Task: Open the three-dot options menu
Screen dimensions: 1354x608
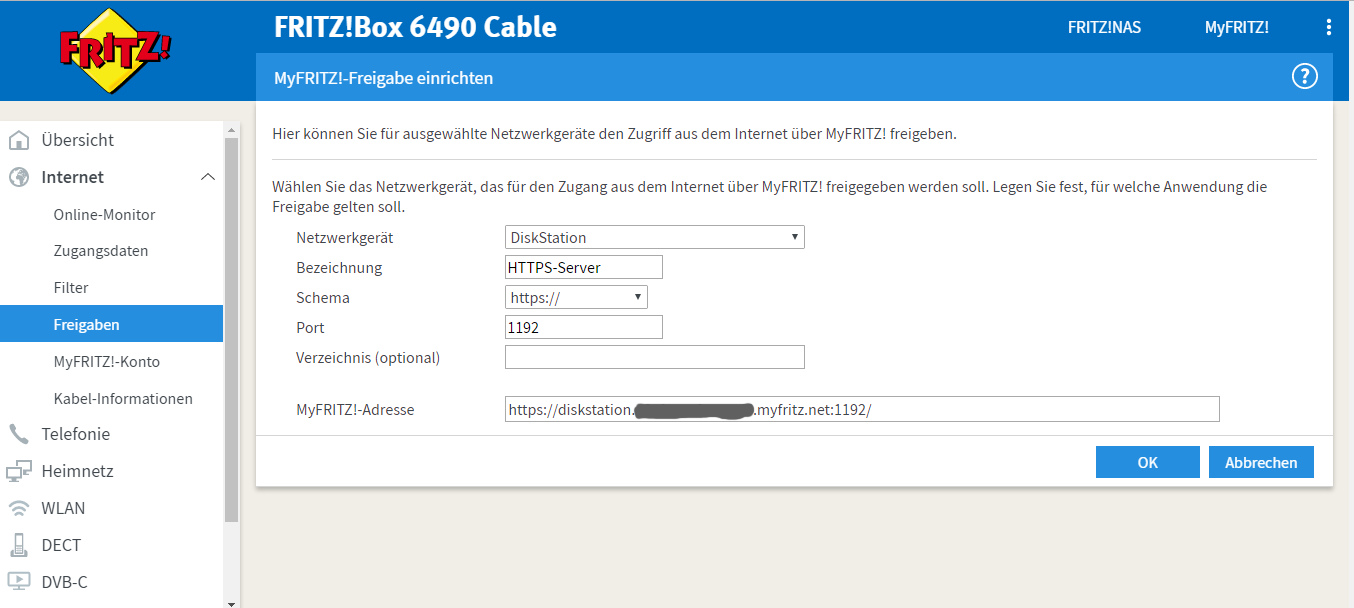Action: coord(1327,27)
